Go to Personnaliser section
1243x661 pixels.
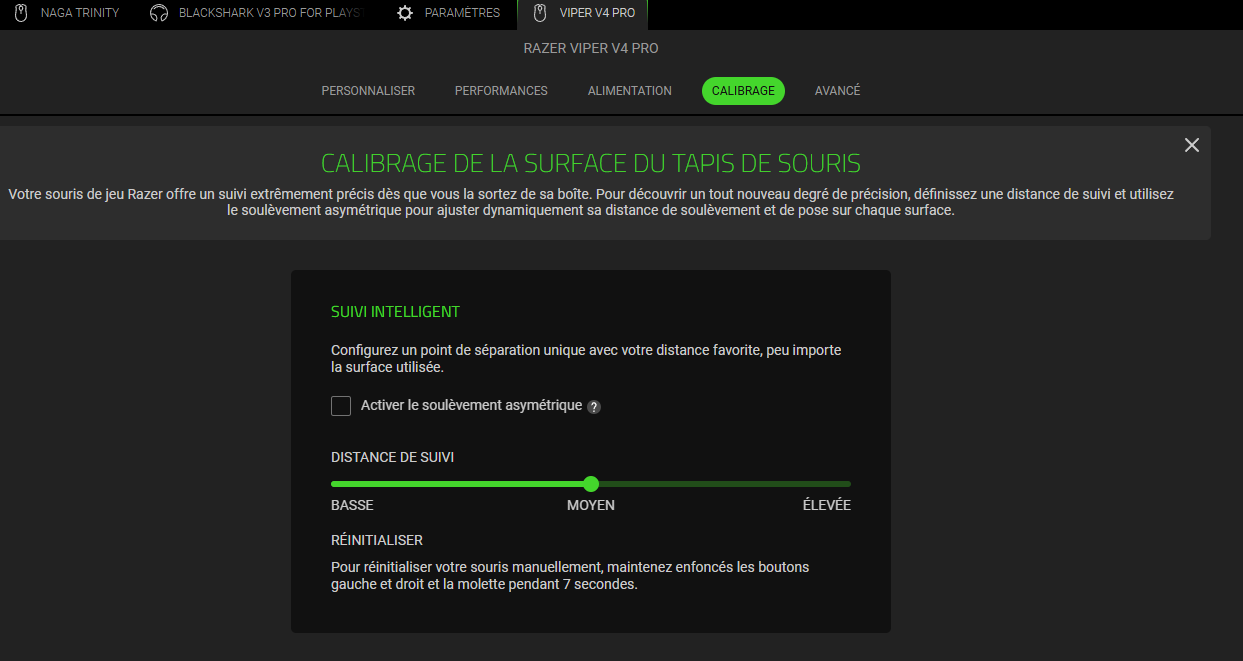click(368, 91)
